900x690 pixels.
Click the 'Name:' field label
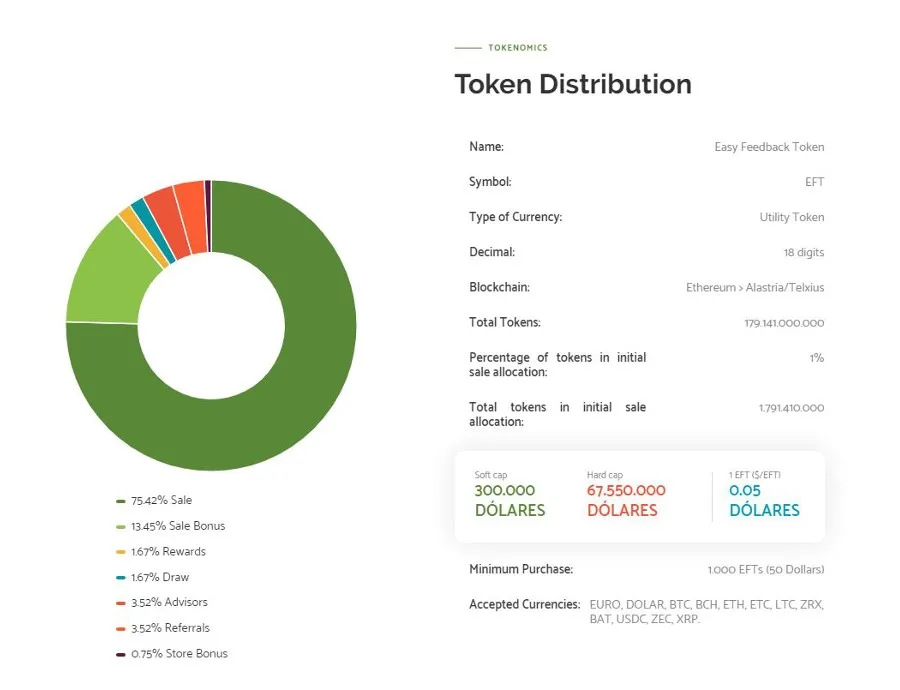click(x=486, y=147)
